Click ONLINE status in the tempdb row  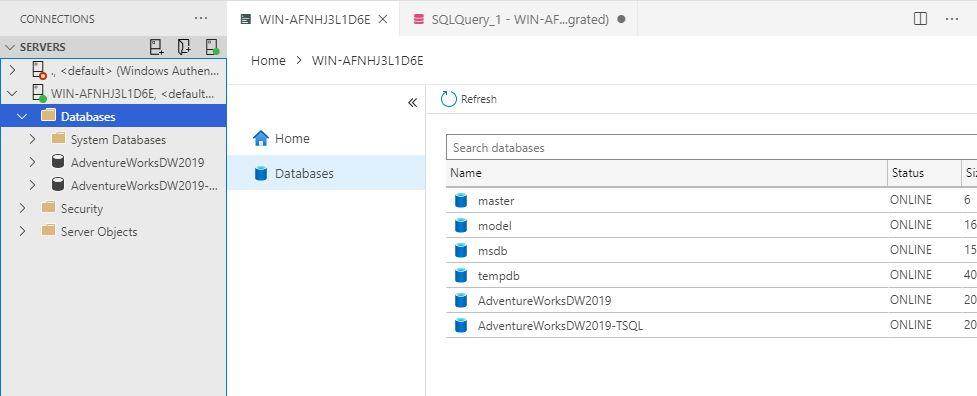(x=911, y=275)
